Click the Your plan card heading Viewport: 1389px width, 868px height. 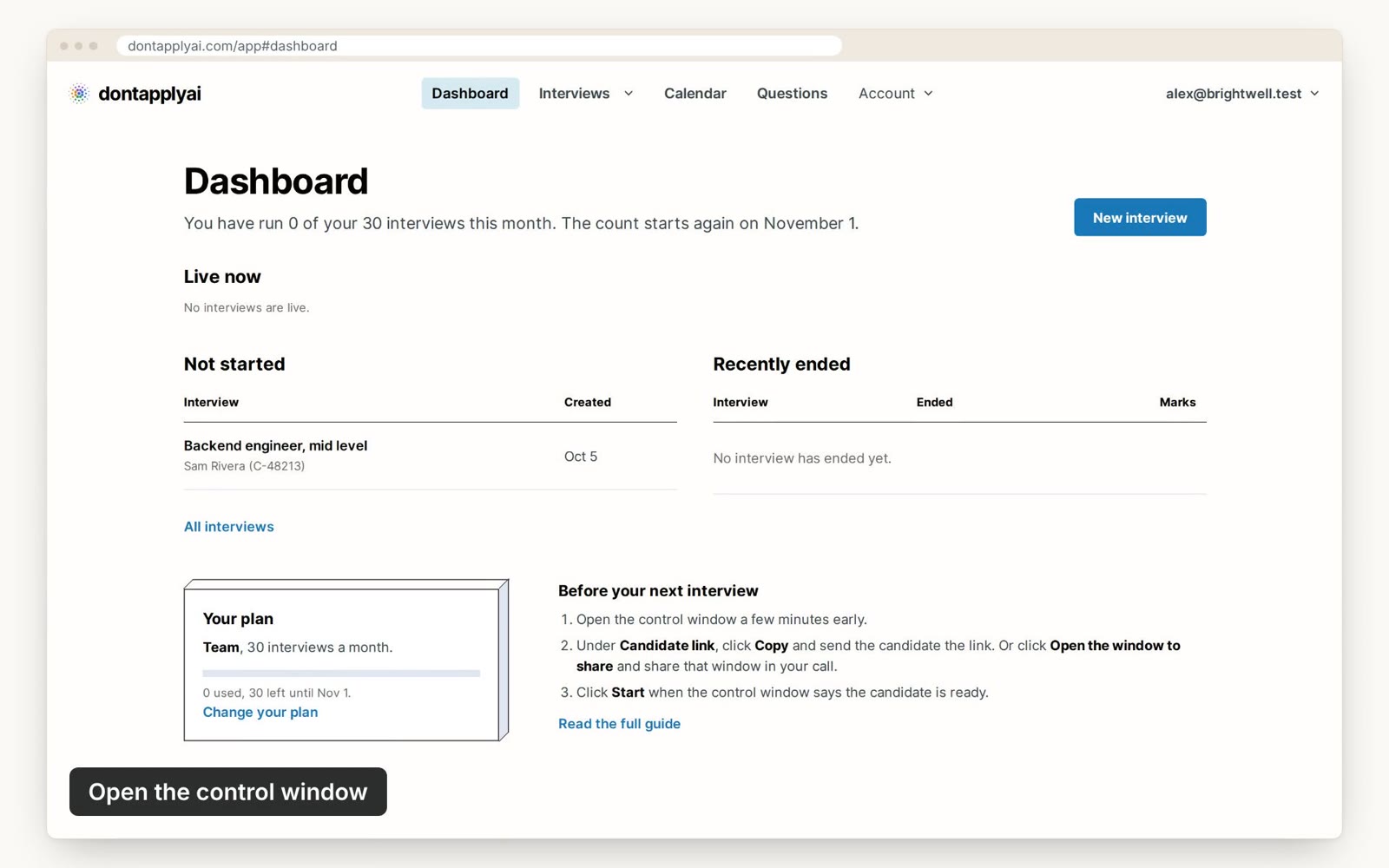coord(238,619)
